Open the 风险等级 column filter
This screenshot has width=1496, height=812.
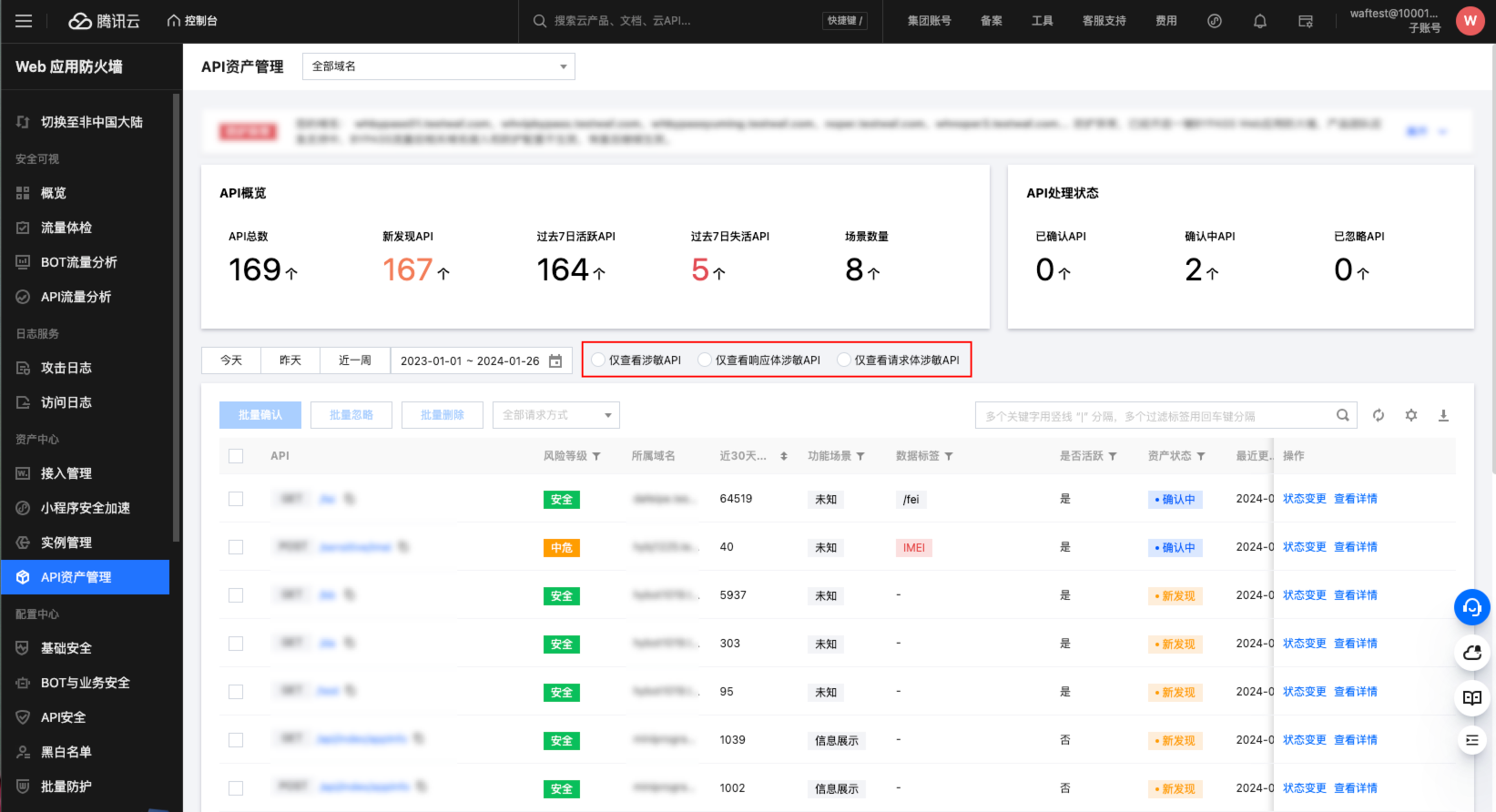(x=596, y=456)
